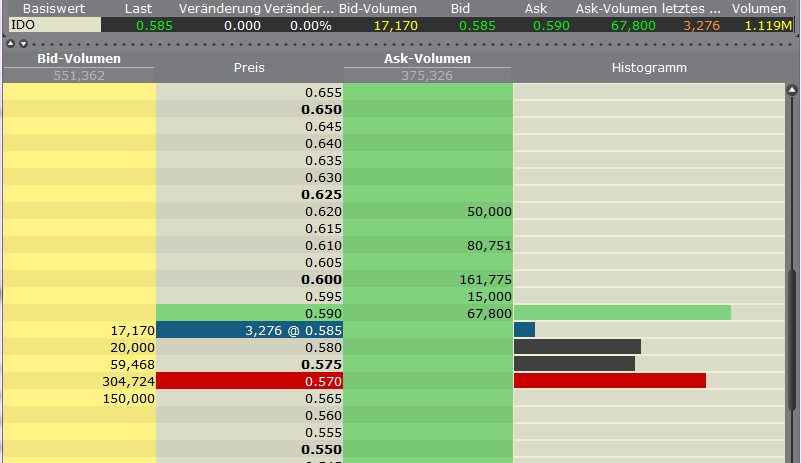Image resolution: width=801 pixels, height=463 pixels.
Task: Click the scrollbar up arrow button
Action: tap(792, 90)
